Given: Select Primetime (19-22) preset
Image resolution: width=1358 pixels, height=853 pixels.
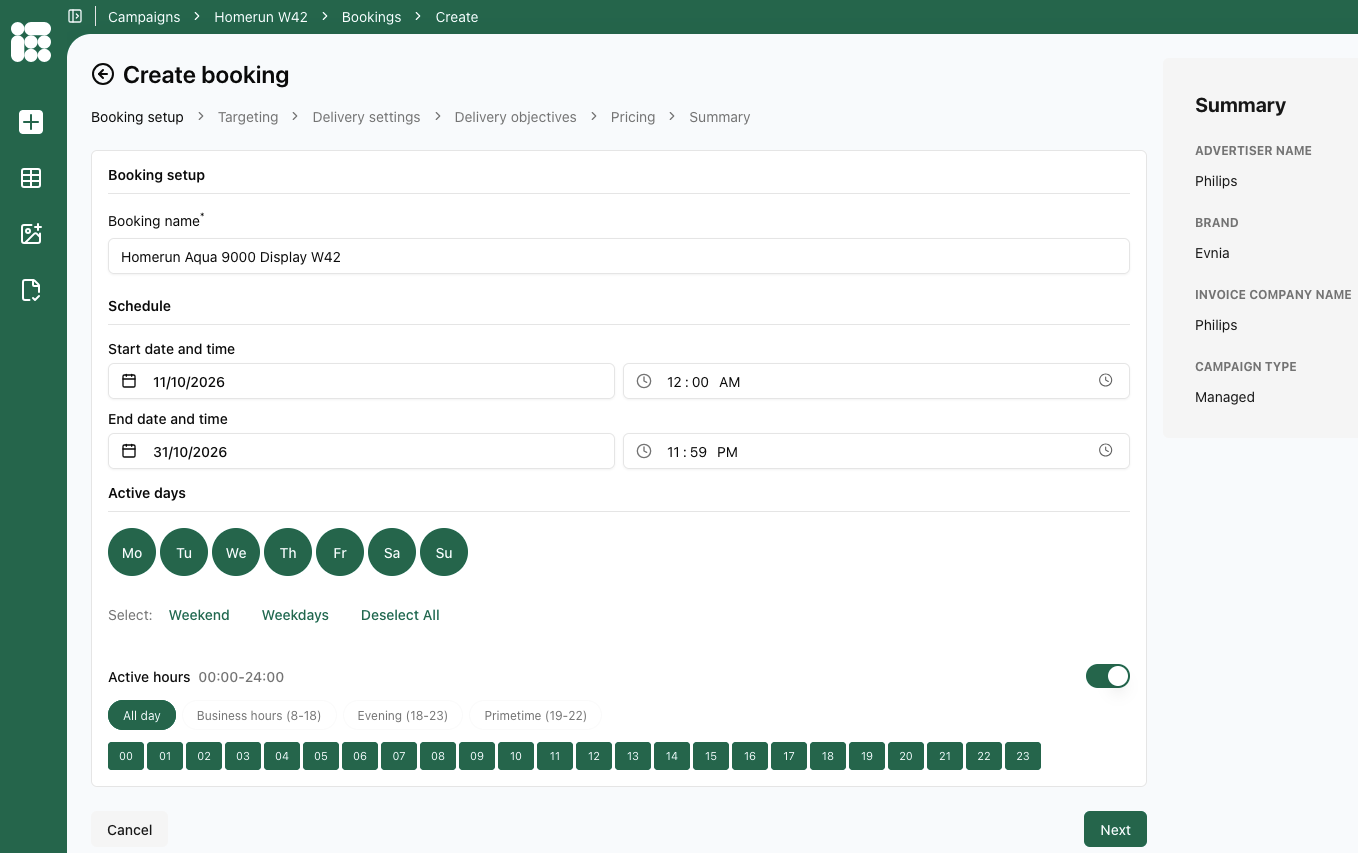Looking at the screenshot, I should click(x=535, y=715).
